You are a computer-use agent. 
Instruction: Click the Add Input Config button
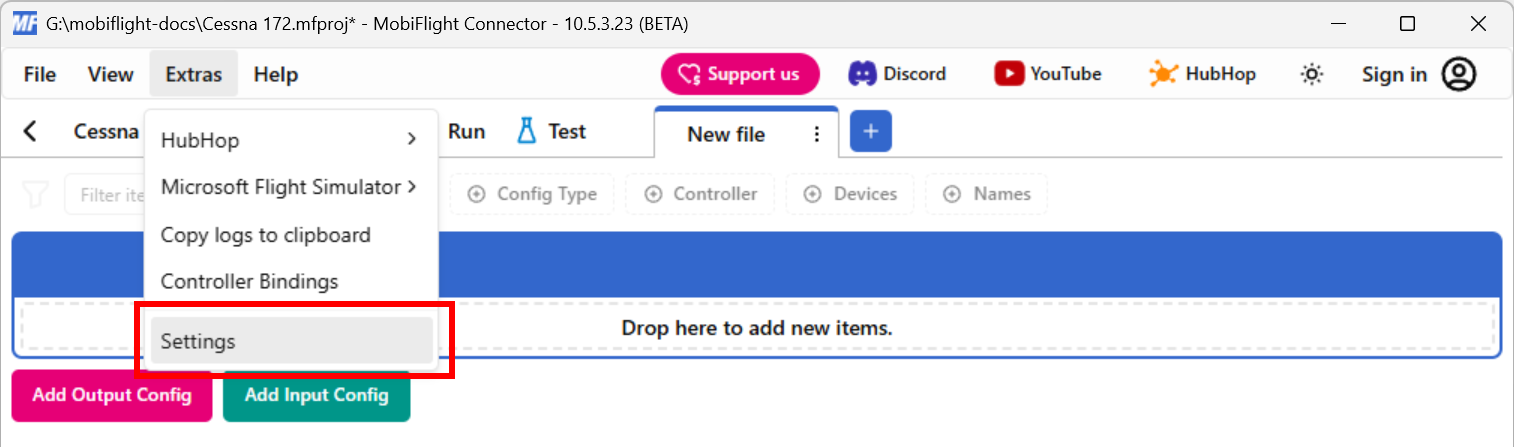coord(316,395)
